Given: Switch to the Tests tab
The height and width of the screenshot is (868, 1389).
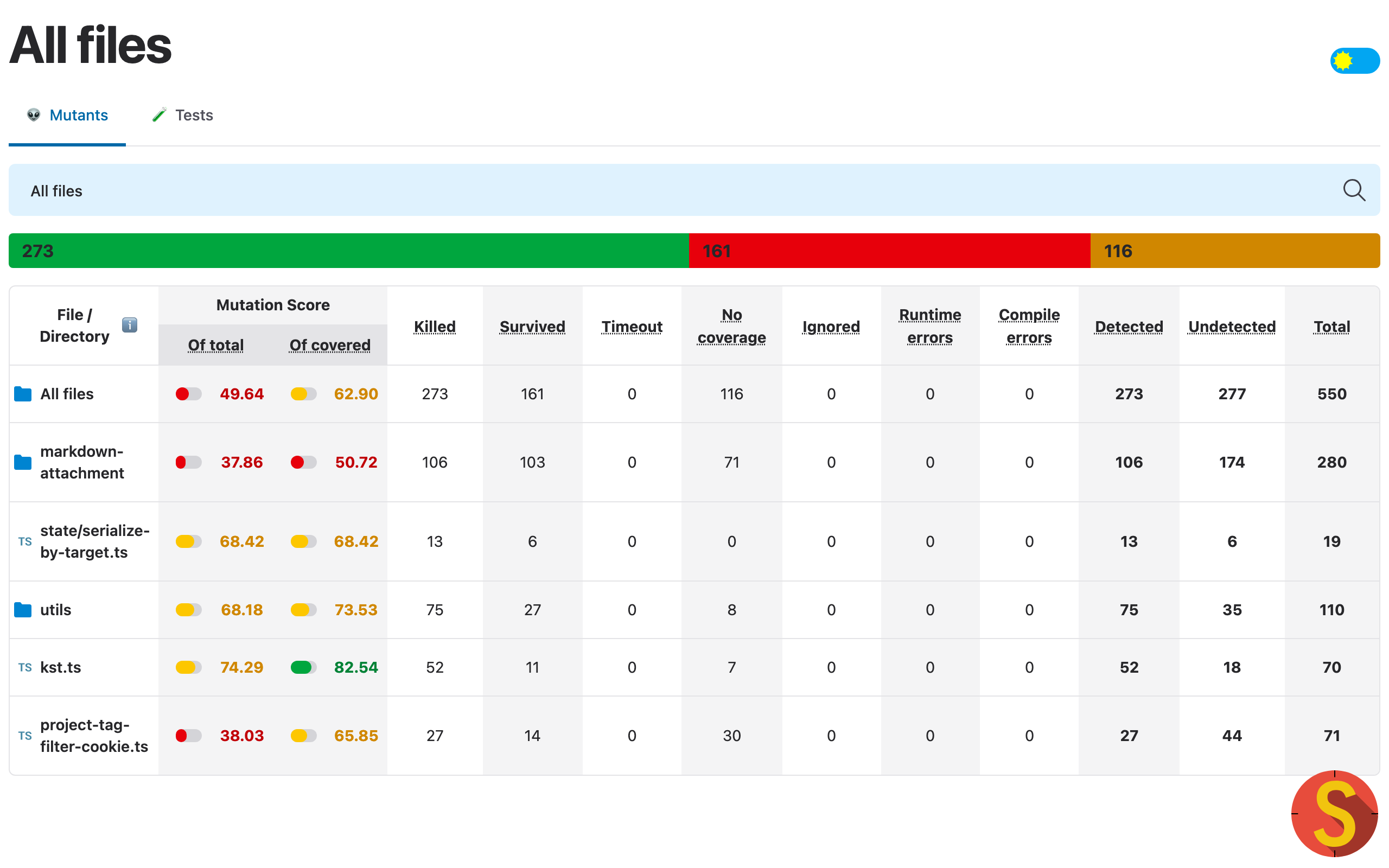Looking at the screenshot, I should 182,116.
